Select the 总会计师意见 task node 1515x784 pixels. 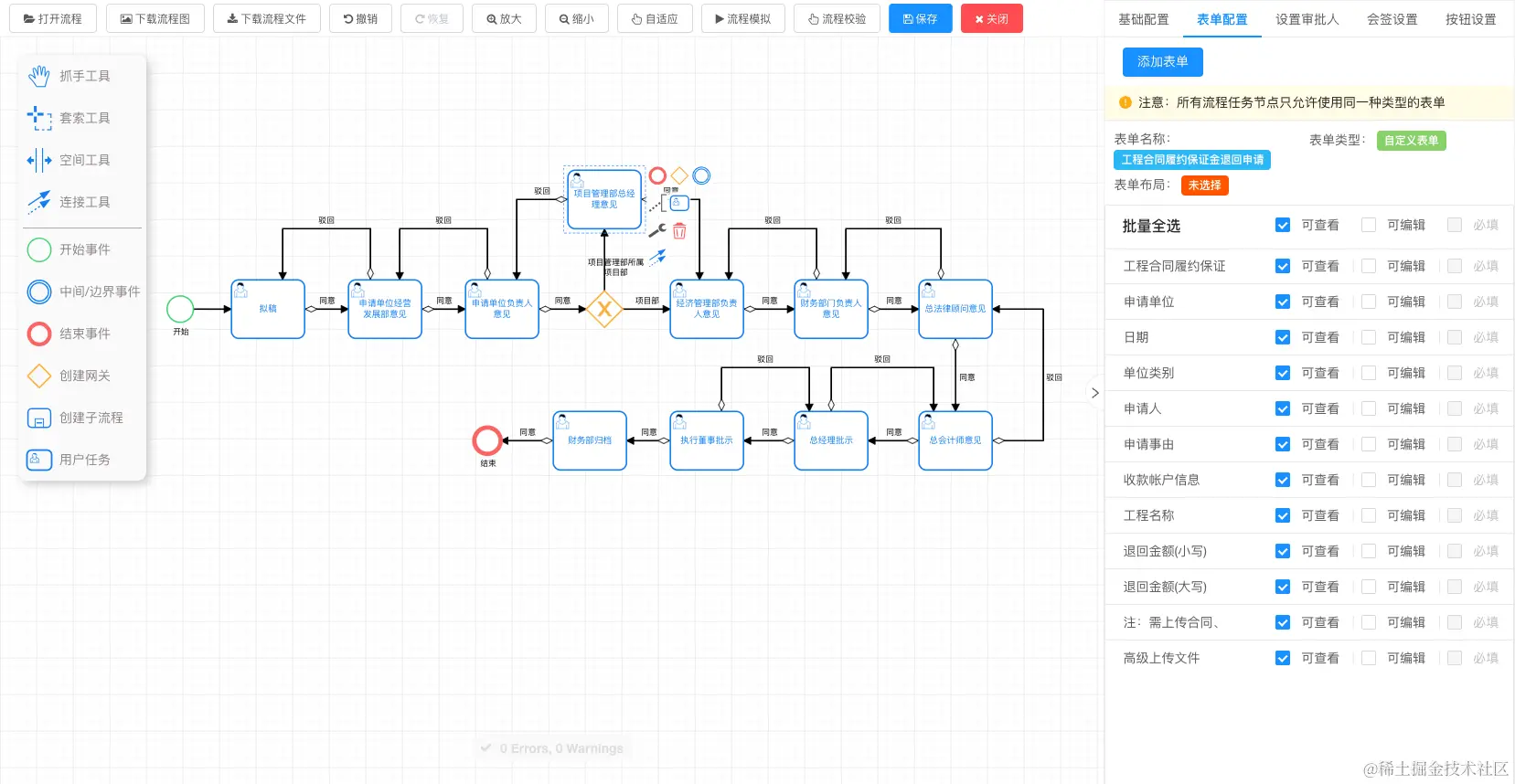[x=955, y=440]
